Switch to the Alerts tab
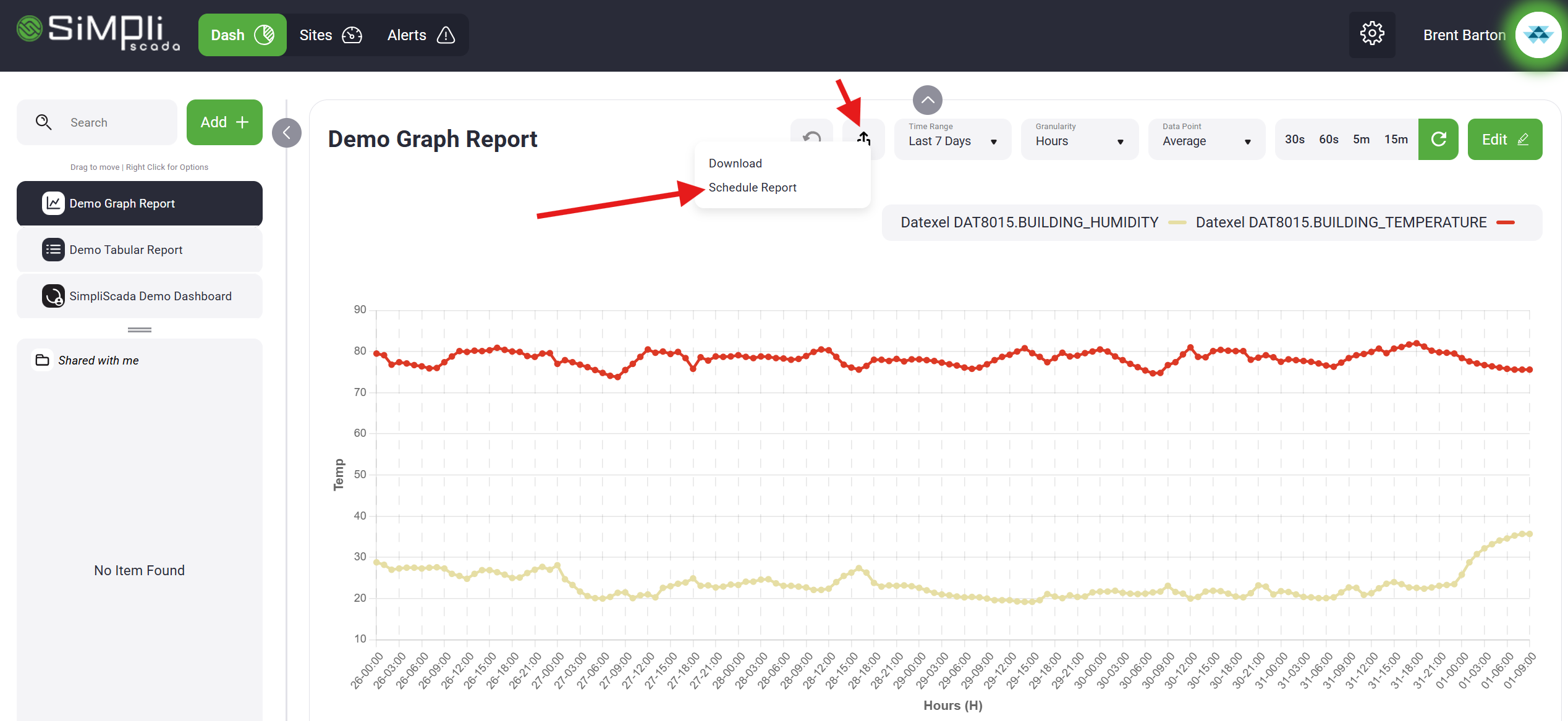Screen dimensions: 1568x721 tap(420, 35)
